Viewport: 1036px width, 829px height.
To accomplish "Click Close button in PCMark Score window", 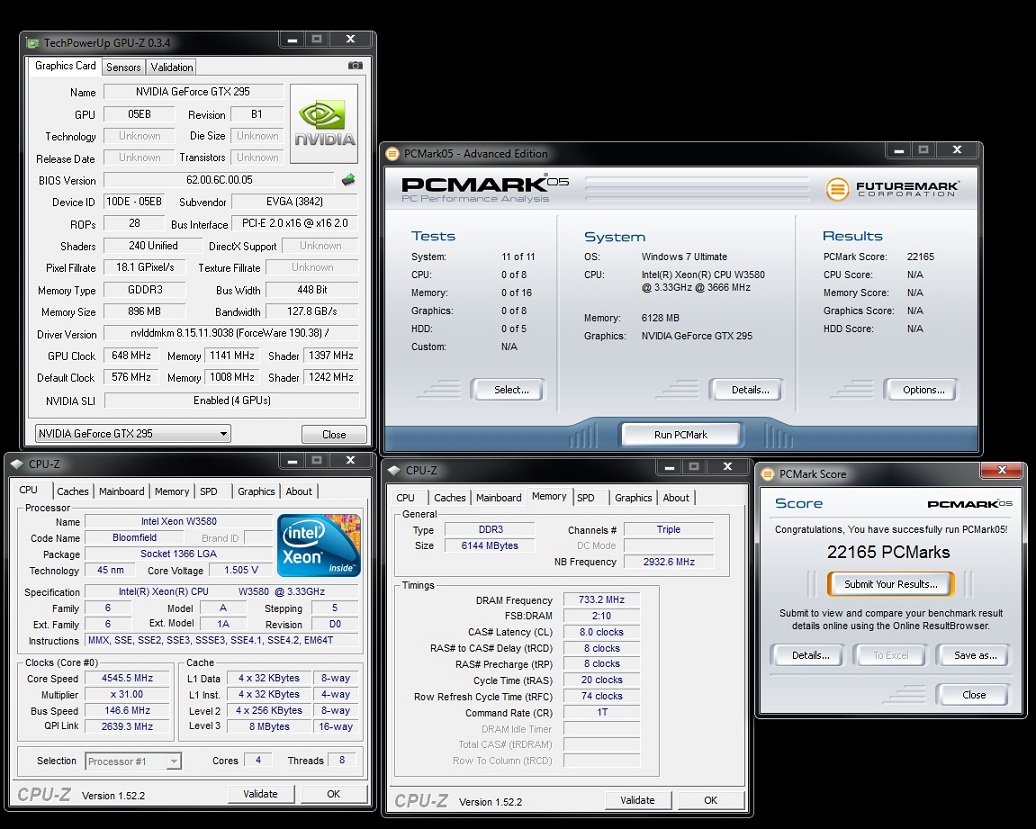I will click(974, 695).
